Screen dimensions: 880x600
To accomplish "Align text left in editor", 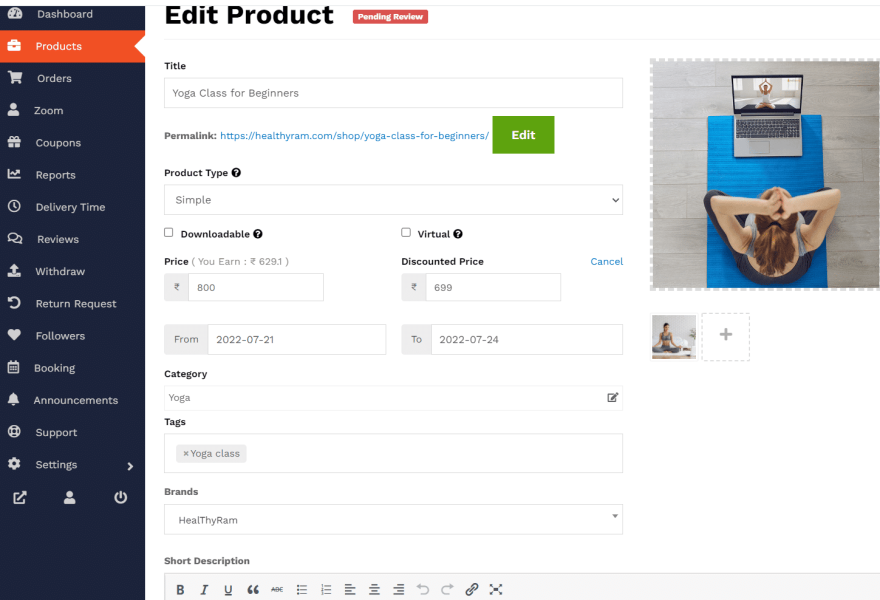I will point(350,590).
